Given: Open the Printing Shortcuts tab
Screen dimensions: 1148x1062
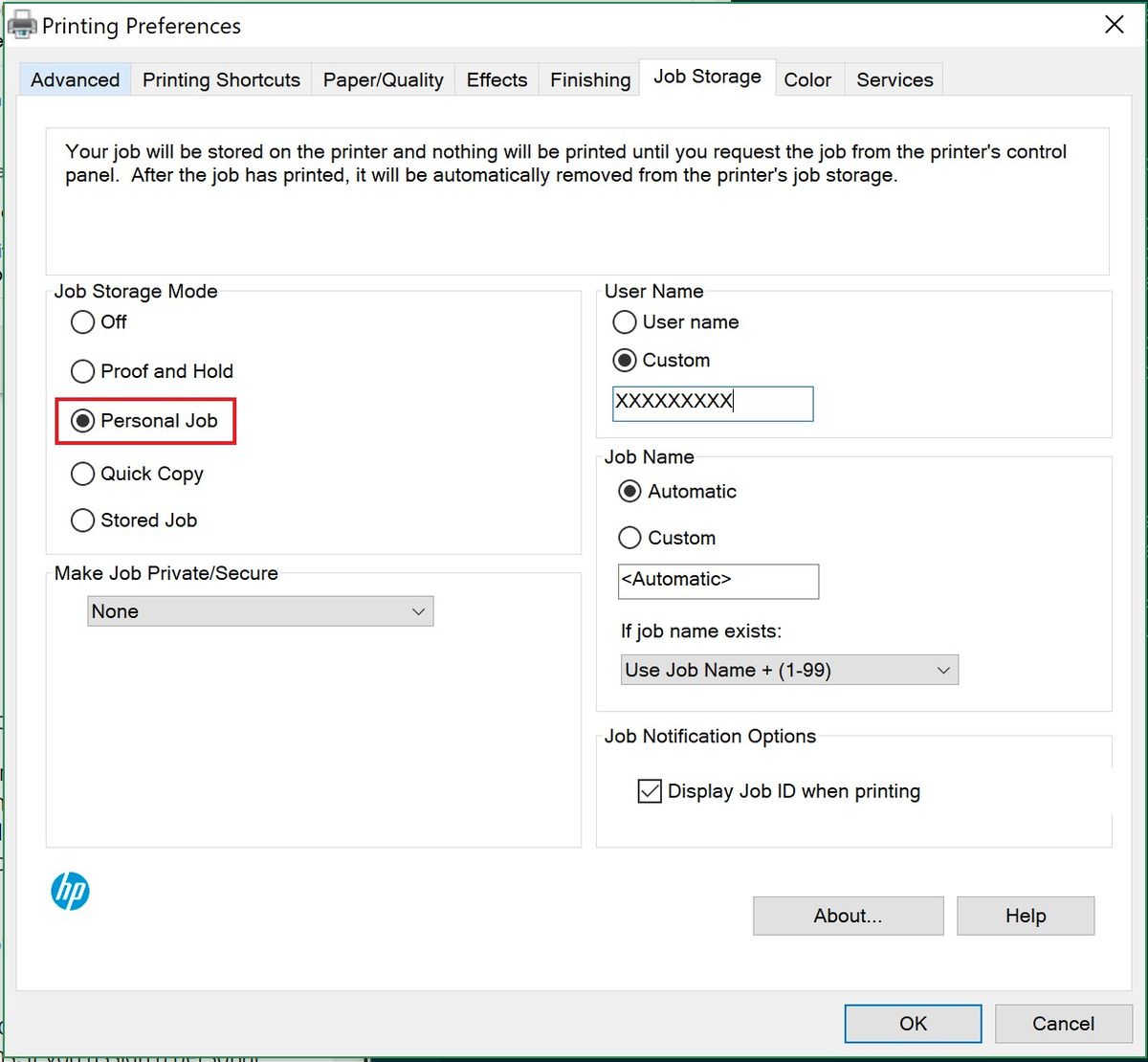Looking at the screenshot, I should tap(222, 79).
